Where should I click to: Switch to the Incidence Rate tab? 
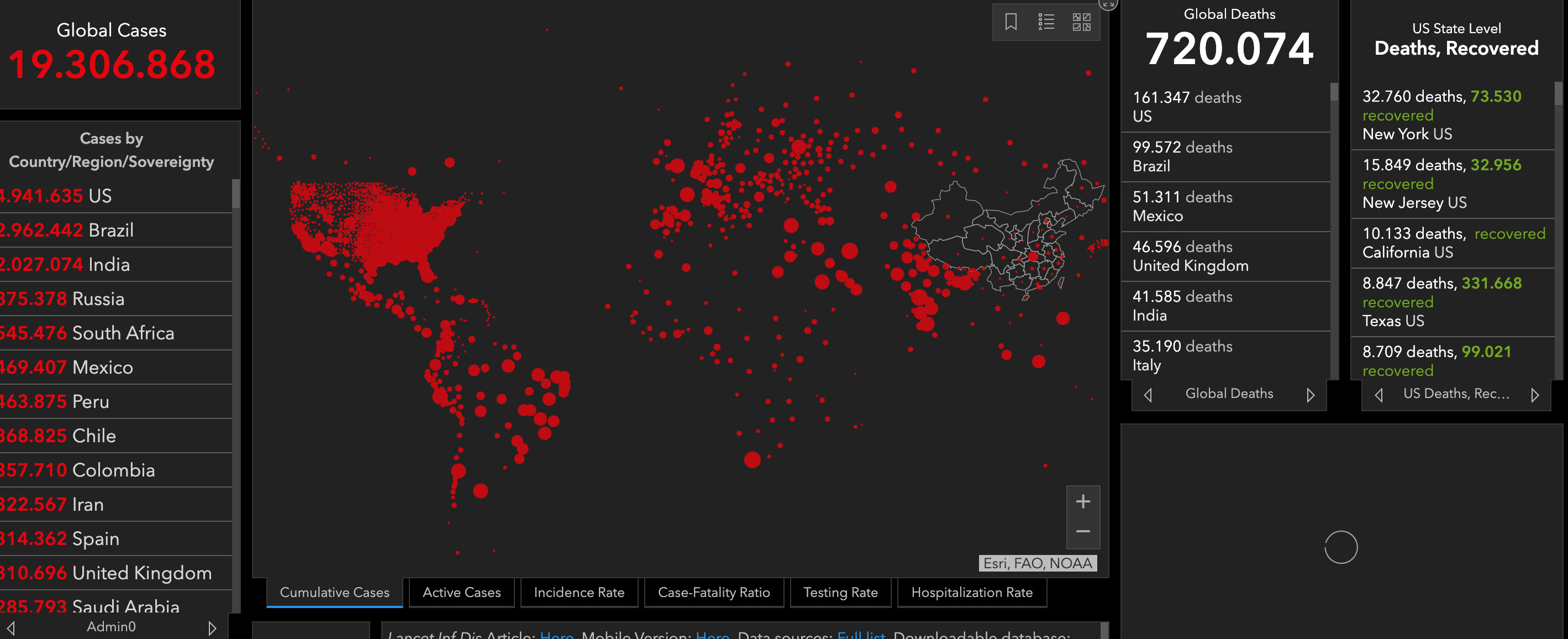579,592
